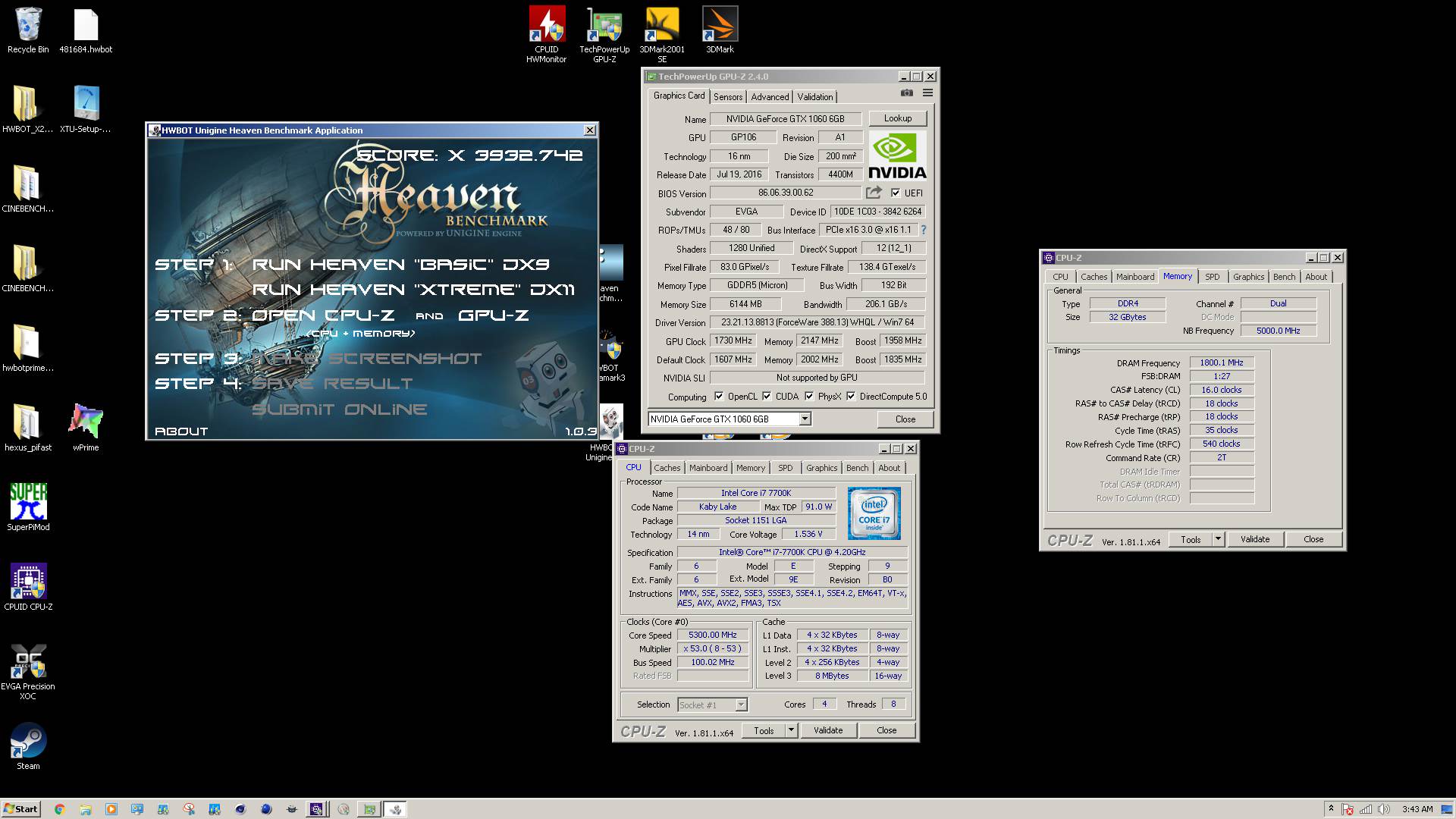Launch SuperPiMod from desktop
This screenshot has width=1456, height=819.
pyautogui.click(x=28, y=508)
